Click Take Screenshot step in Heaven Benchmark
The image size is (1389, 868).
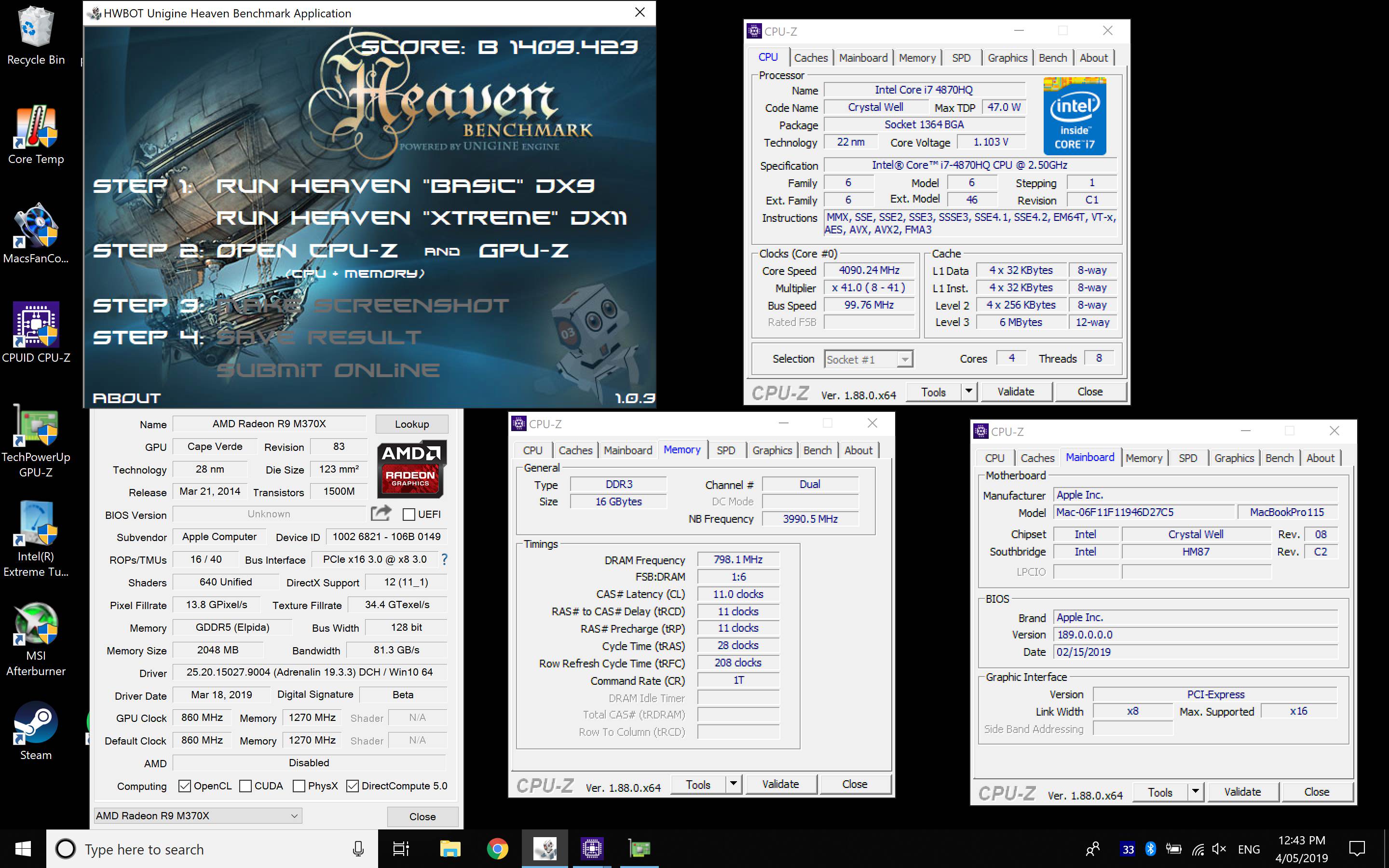(x=363, y=305)
